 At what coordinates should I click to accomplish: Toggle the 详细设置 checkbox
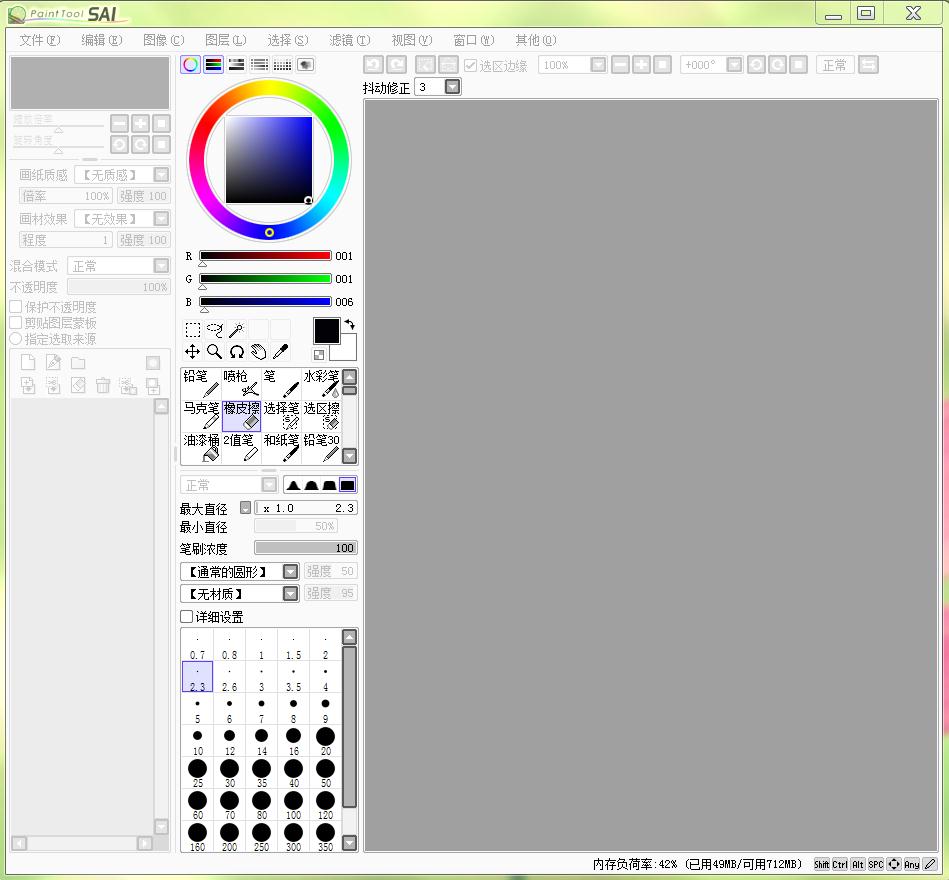187,617
